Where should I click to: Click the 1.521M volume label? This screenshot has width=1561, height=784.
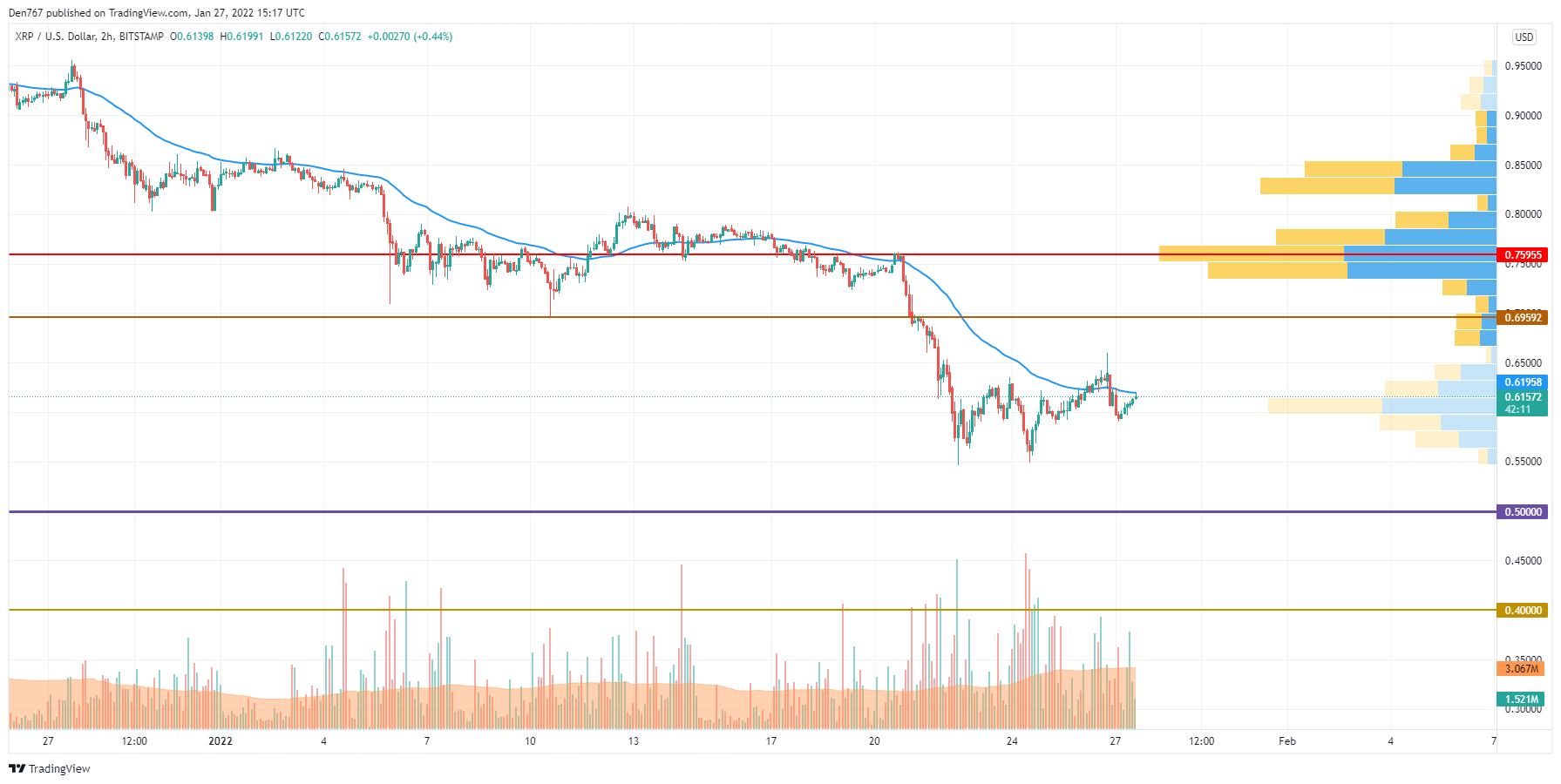click(1520, 699)
